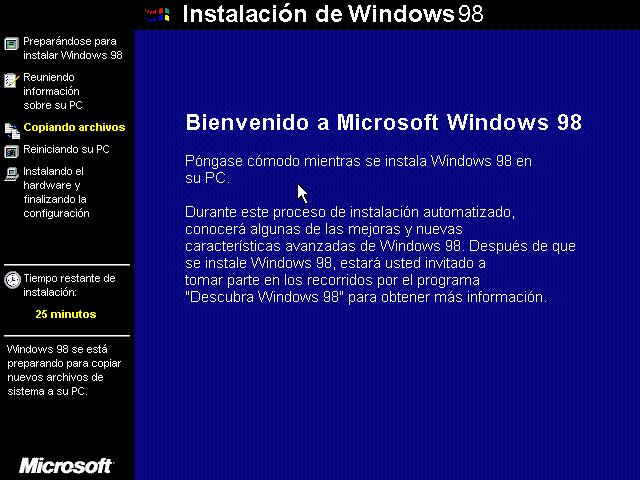Click the Tiempo restante de instalación label

tap(69, 285)
